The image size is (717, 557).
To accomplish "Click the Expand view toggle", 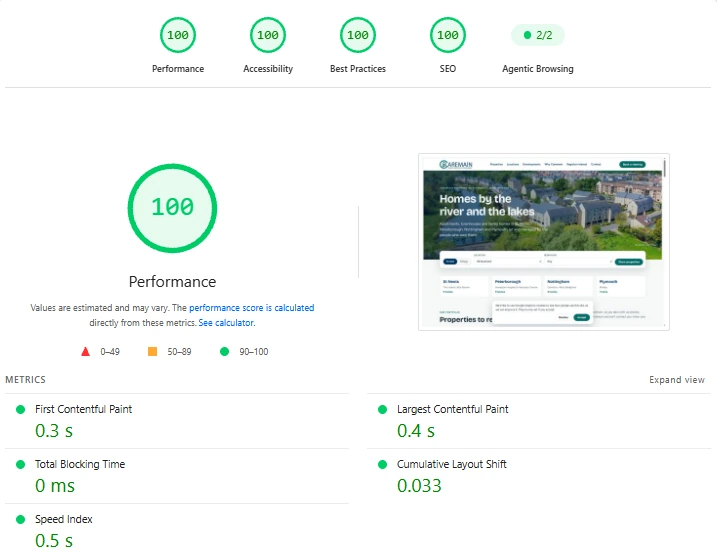I will tap(677, 380).
